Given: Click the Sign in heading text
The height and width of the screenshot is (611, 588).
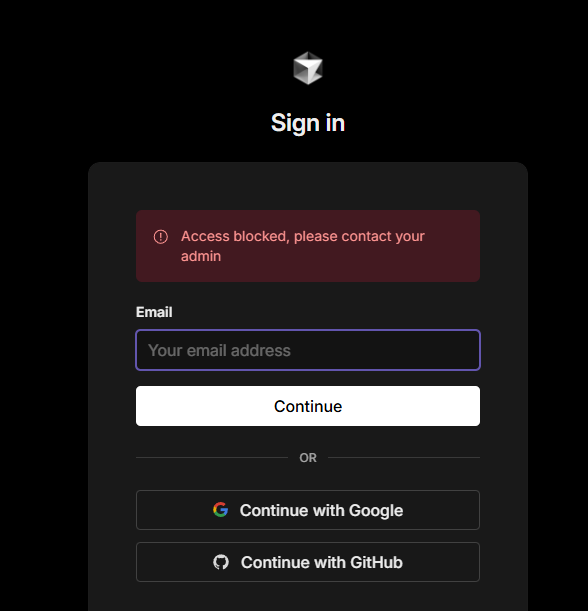Looking at the screenshot, I should pyautogui.click(x=308, y=123).
